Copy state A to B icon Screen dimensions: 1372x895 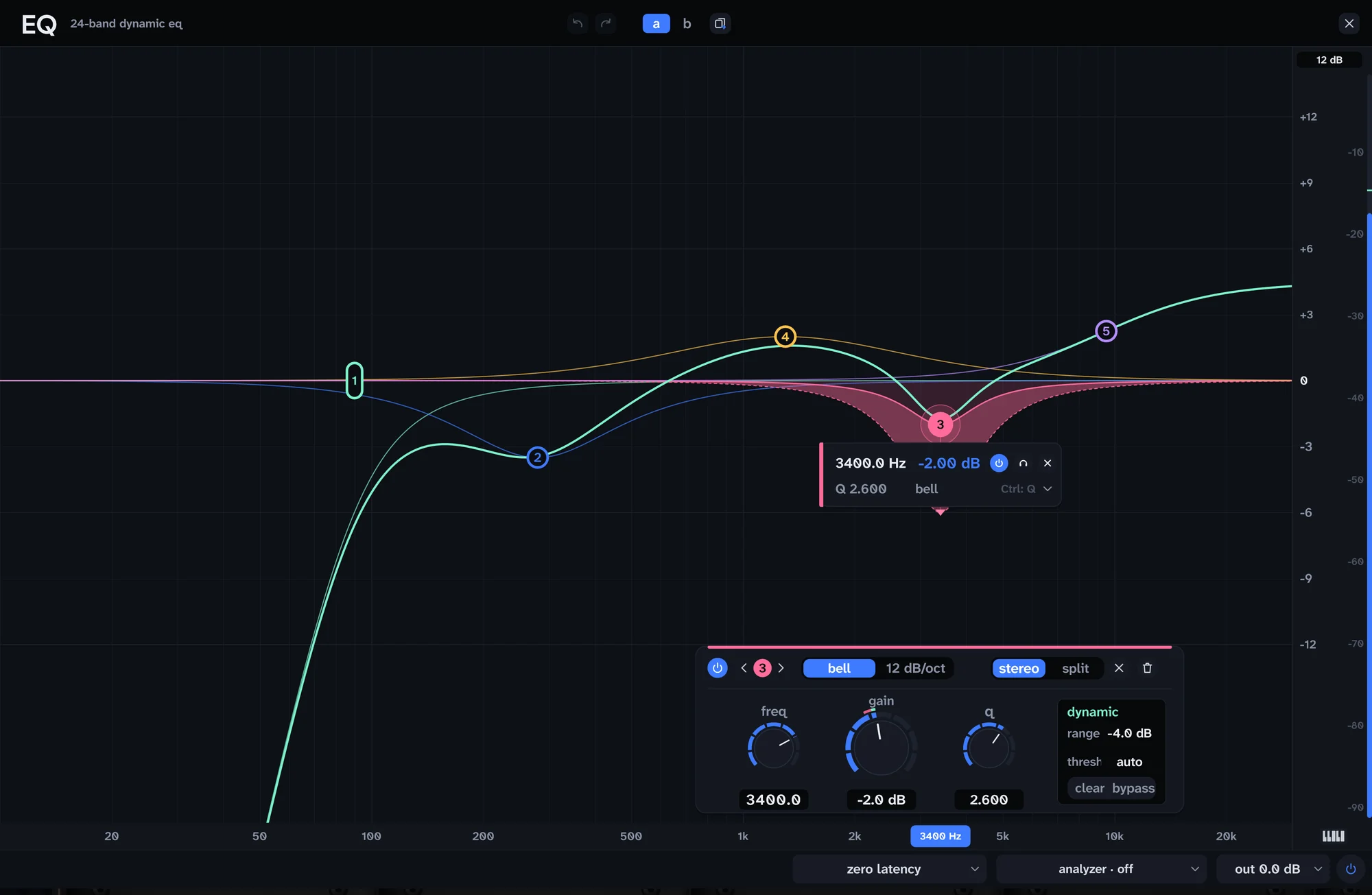pyautogui.click(x=720, y=23)
